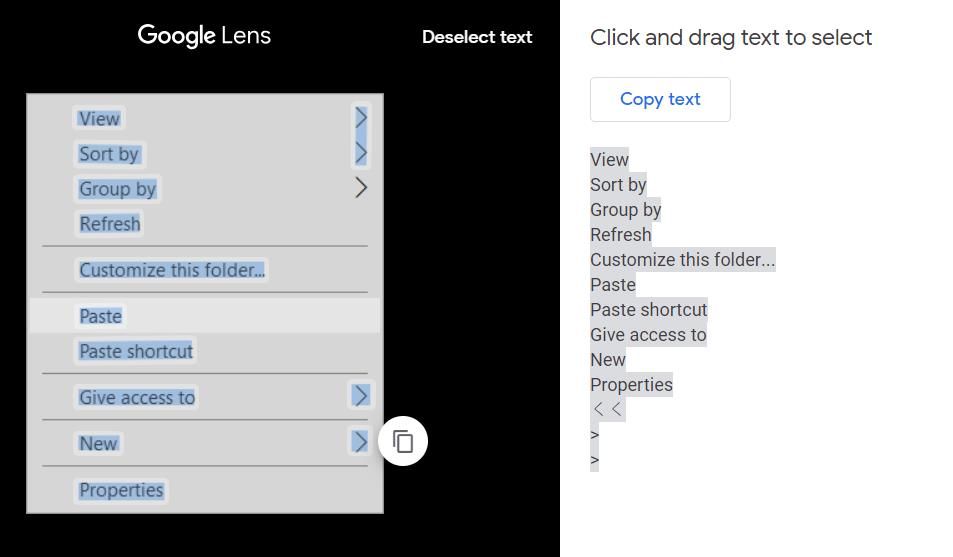
Task: Click the copy icon beside the image
Action: pos(403,441)
